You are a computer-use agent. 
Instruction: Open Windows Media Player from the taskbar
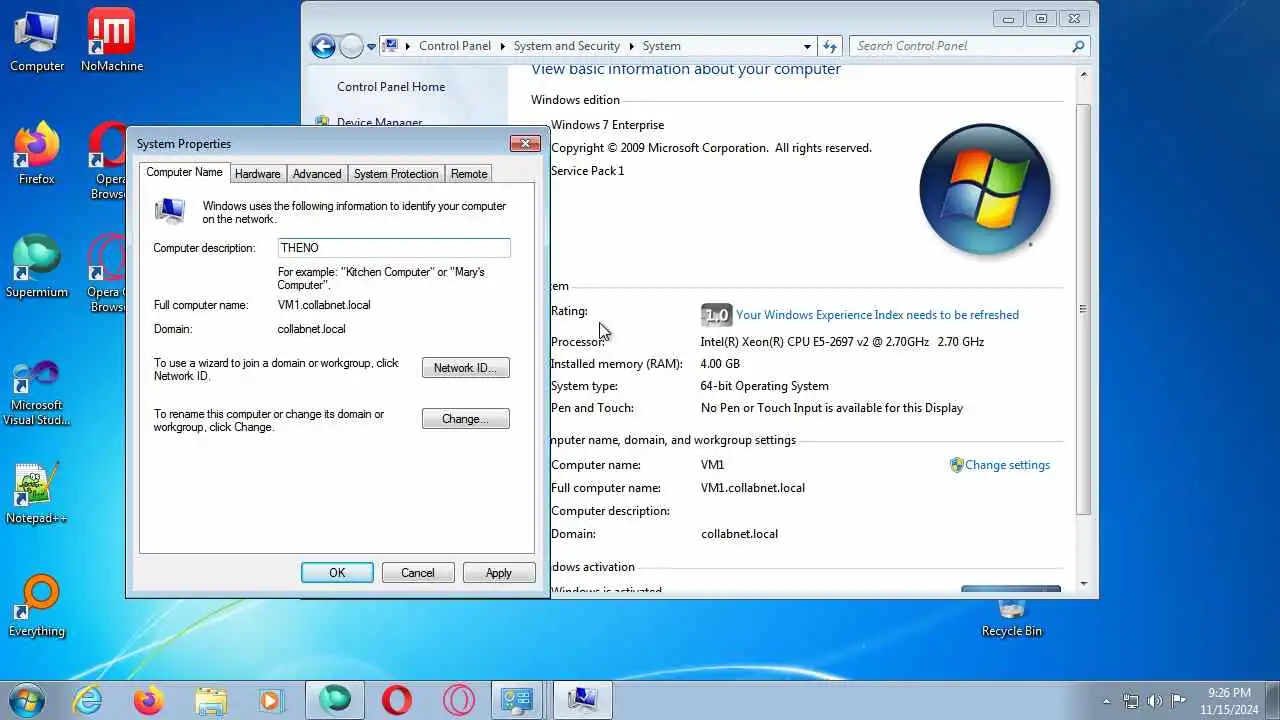point(272,700)
